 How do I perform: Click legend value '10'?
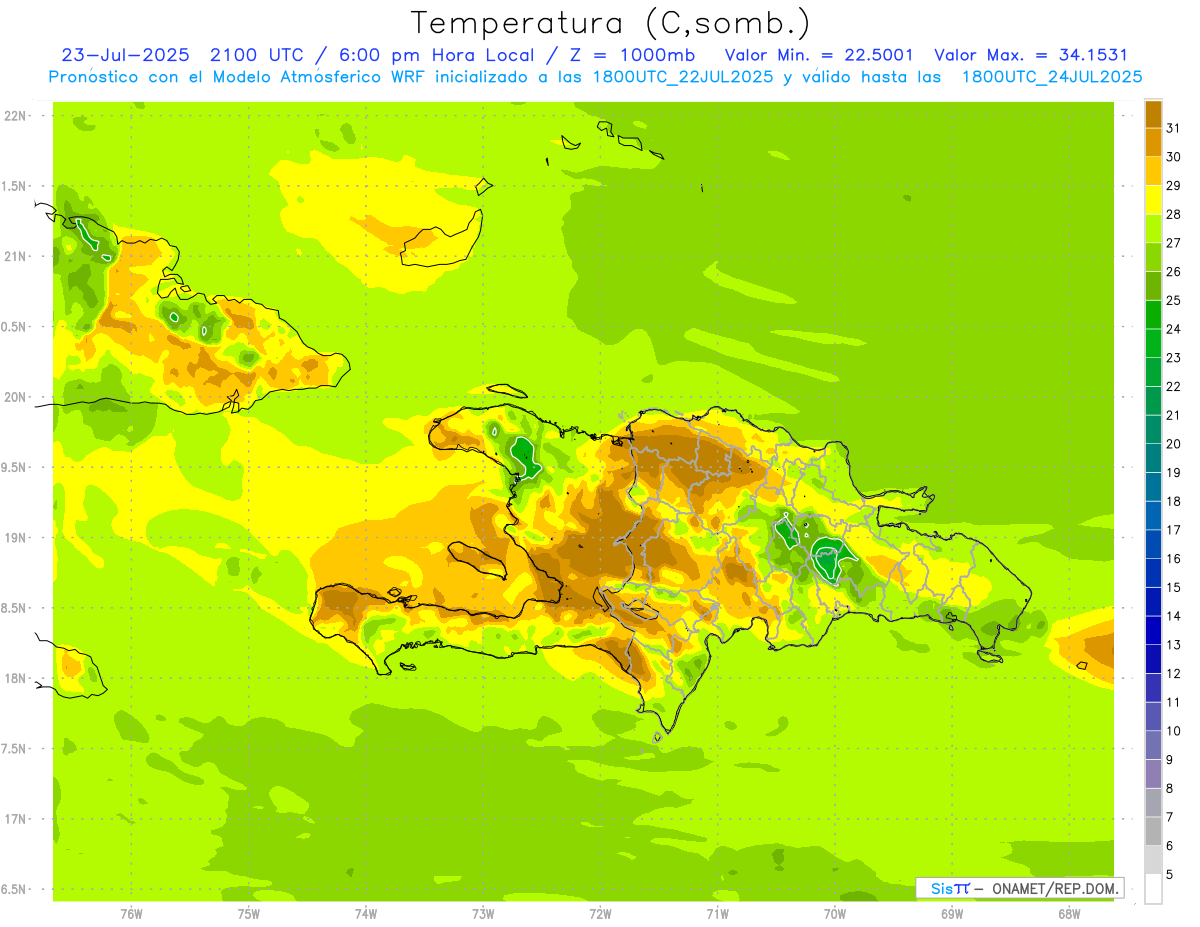click(x=1173, y=731)
